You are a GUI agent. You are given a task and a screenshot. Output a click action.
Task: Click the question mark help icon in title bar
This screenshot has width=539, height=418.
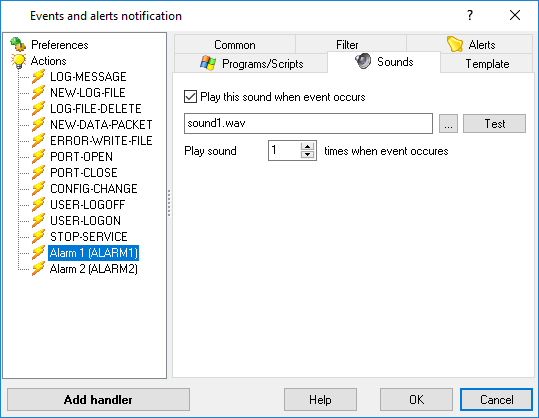pyautogui.click(x=470, y=15)
